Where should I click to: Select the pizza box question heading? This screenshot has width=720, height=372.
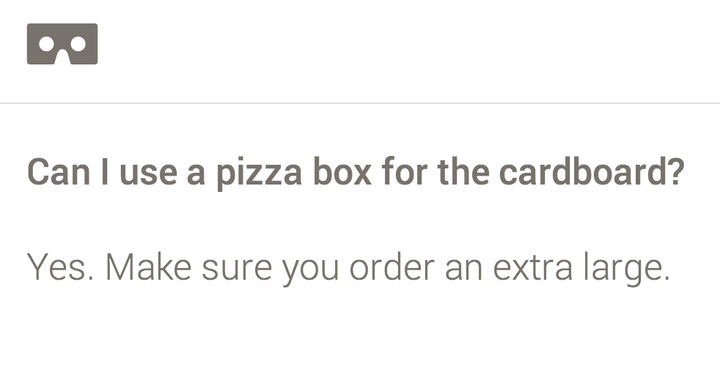(356, 173)
